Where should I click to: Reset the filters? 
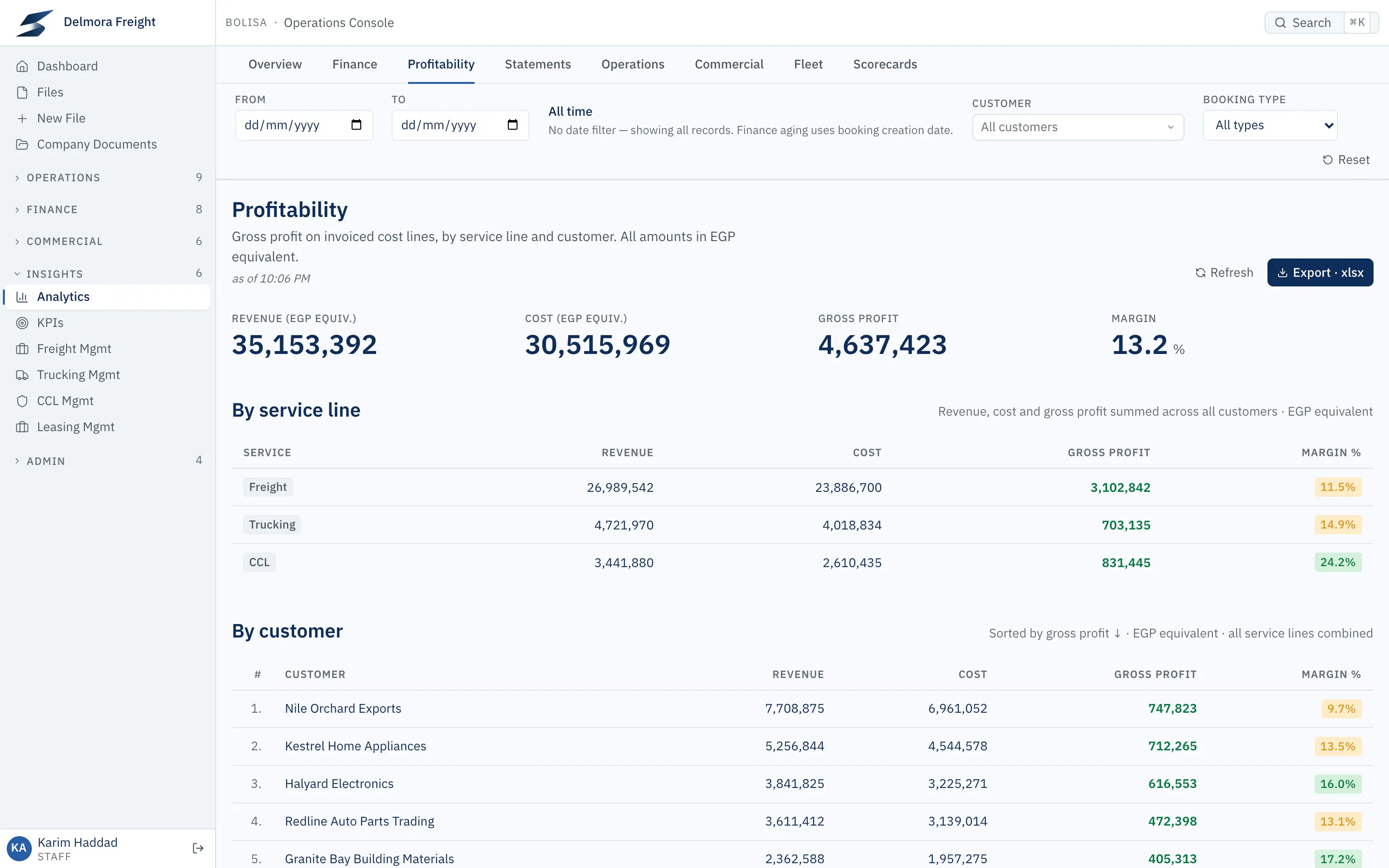pos(1346,160)
